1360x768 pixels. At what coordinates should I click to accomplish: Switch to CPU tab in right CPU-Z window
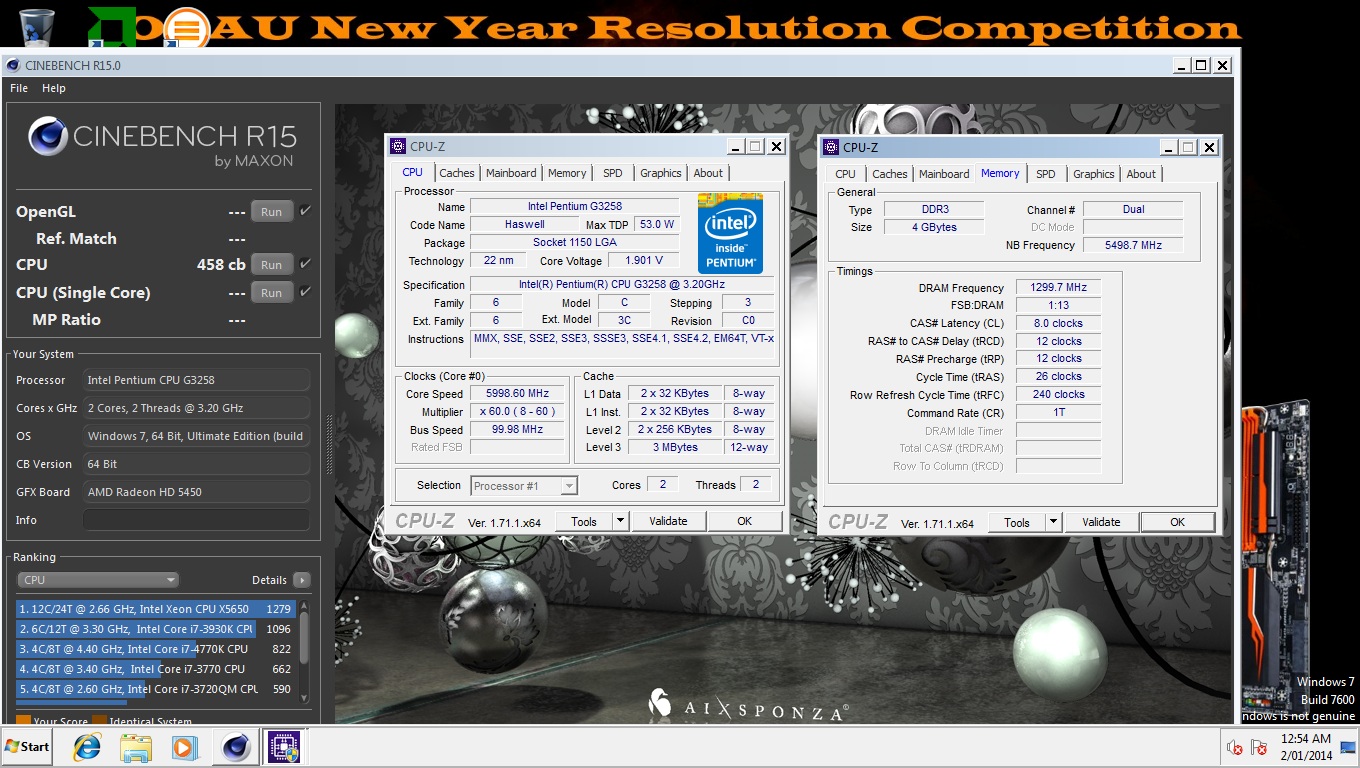pos(846,174)
